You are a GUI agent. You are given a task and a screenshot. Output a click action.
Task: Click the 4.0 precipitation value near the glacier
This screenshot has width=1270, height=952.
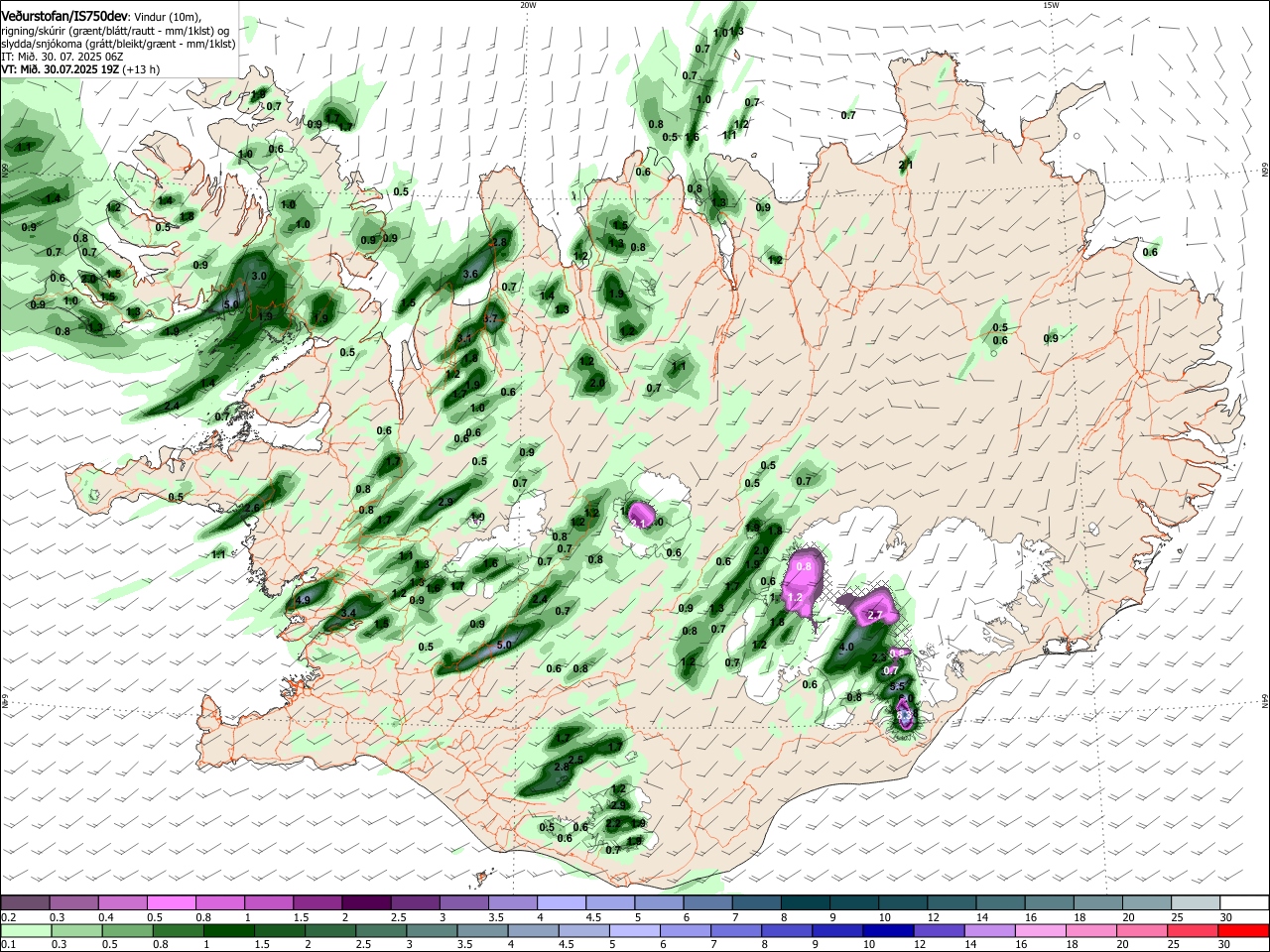(846, 647)
